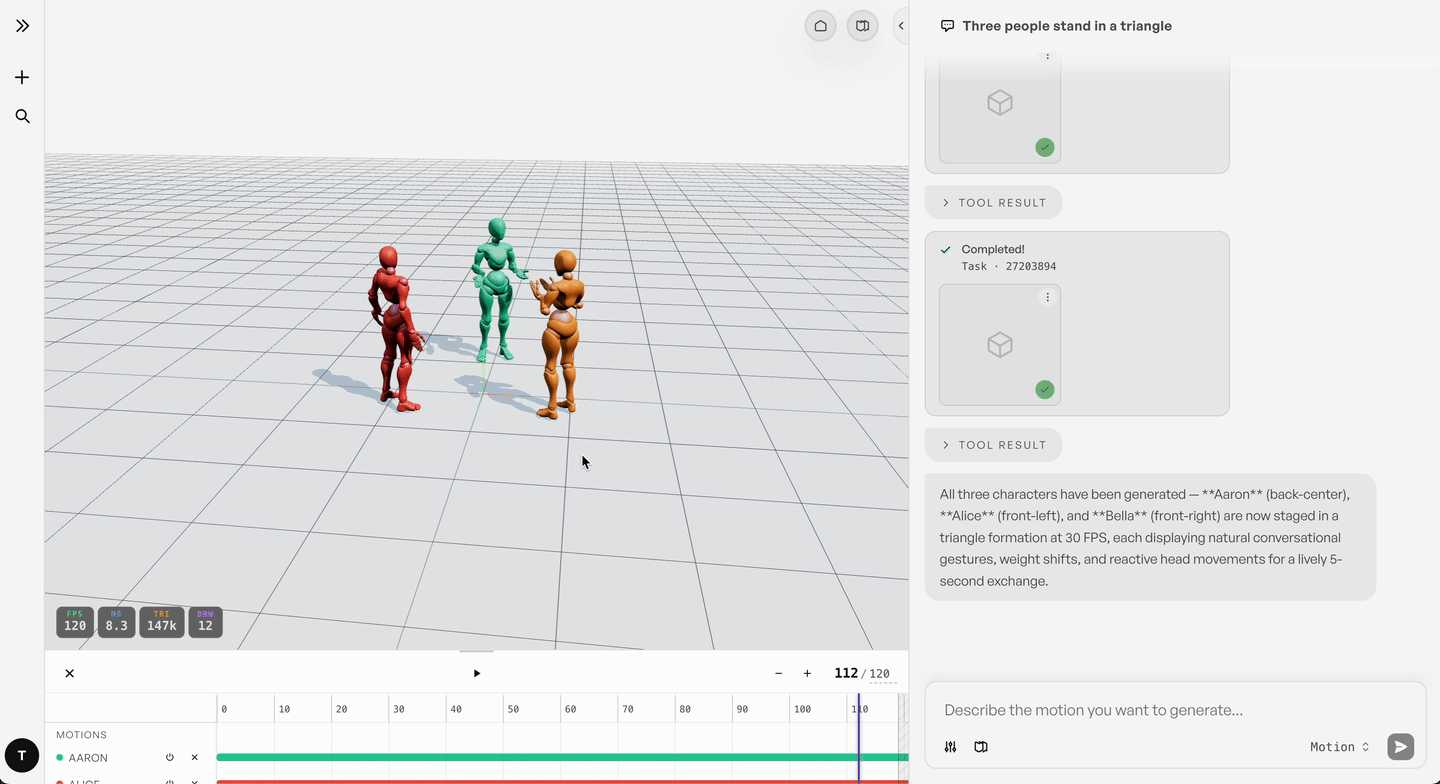Screen dimensions: 1440x784
Task: Click the "Completed!" status text
Action: 993,249
